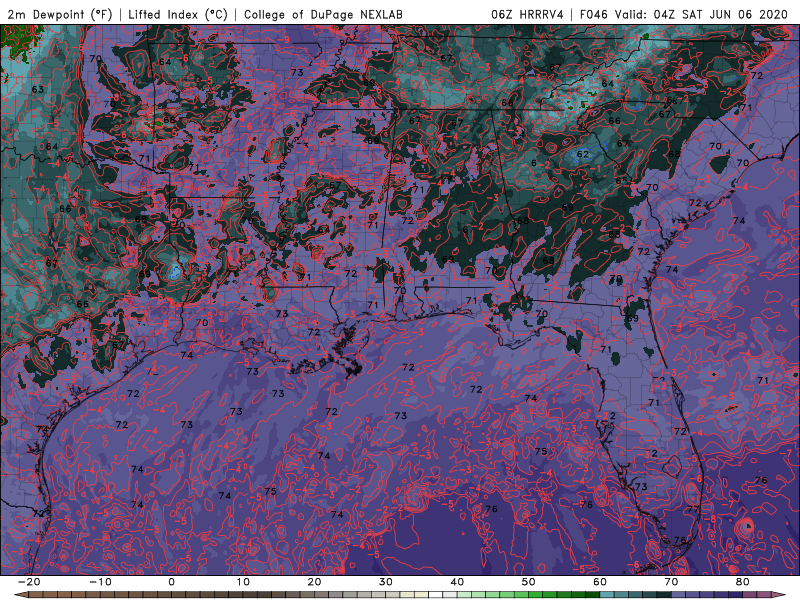This screenshot has height=600, width=800.
Task: Click the '-10' color scale label
Action: tap(100, 582)
